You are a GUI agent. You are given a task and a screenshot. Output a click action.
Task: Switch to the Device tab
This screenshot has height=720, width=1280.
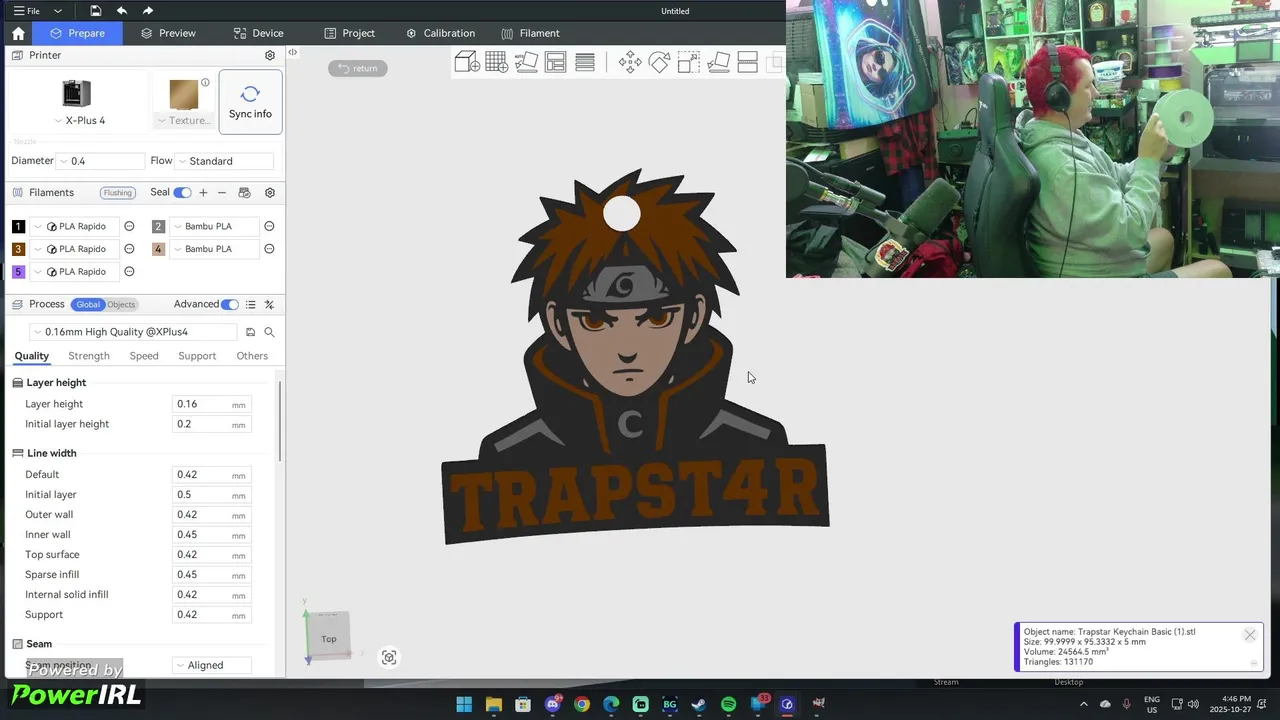coord(258,33)
